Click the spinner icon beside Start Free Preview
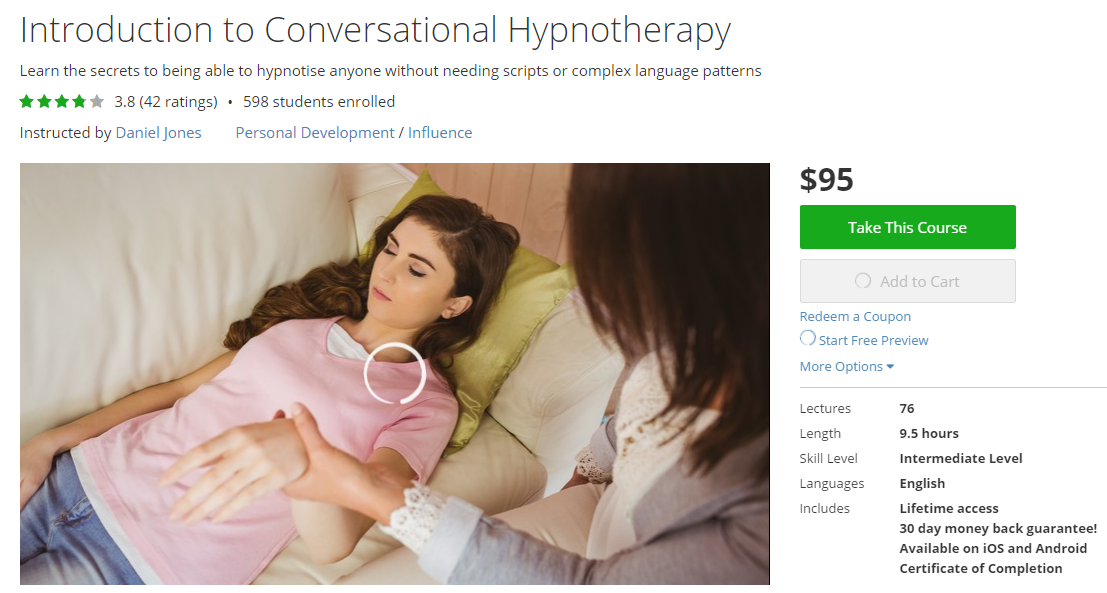 click(x=808, y=338)
